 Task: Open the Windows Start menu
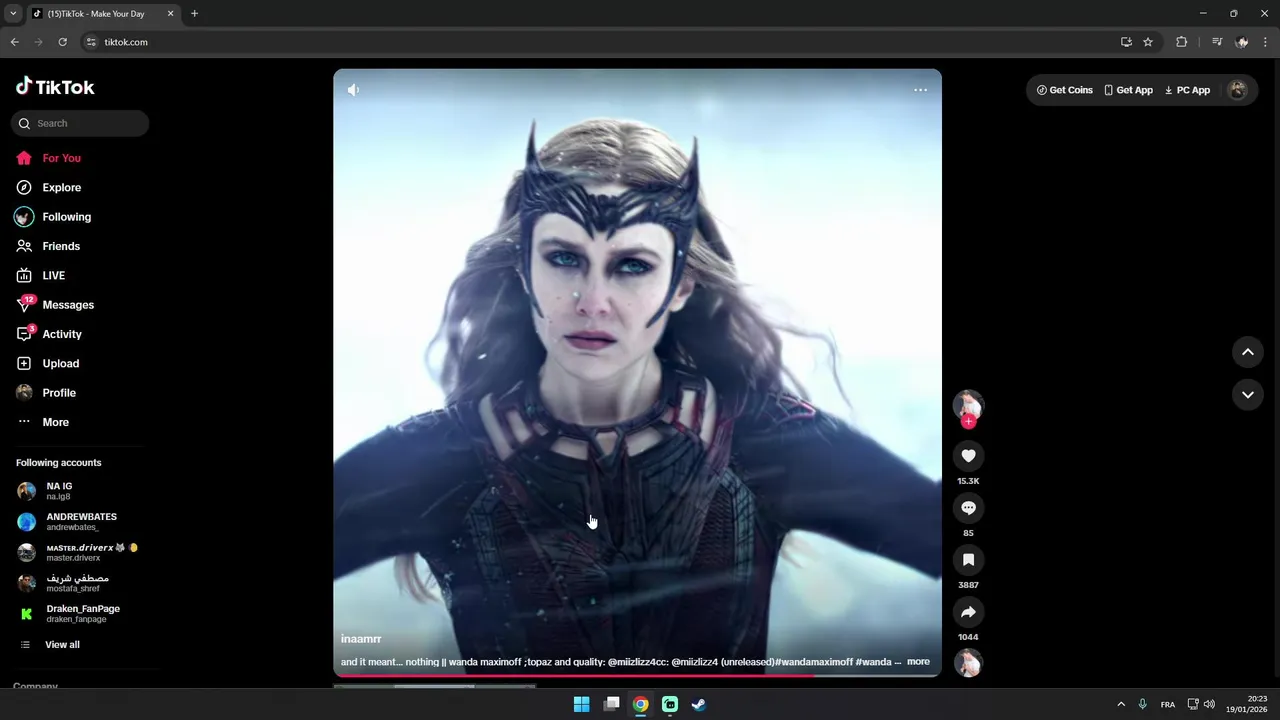[x=581, y=704]
